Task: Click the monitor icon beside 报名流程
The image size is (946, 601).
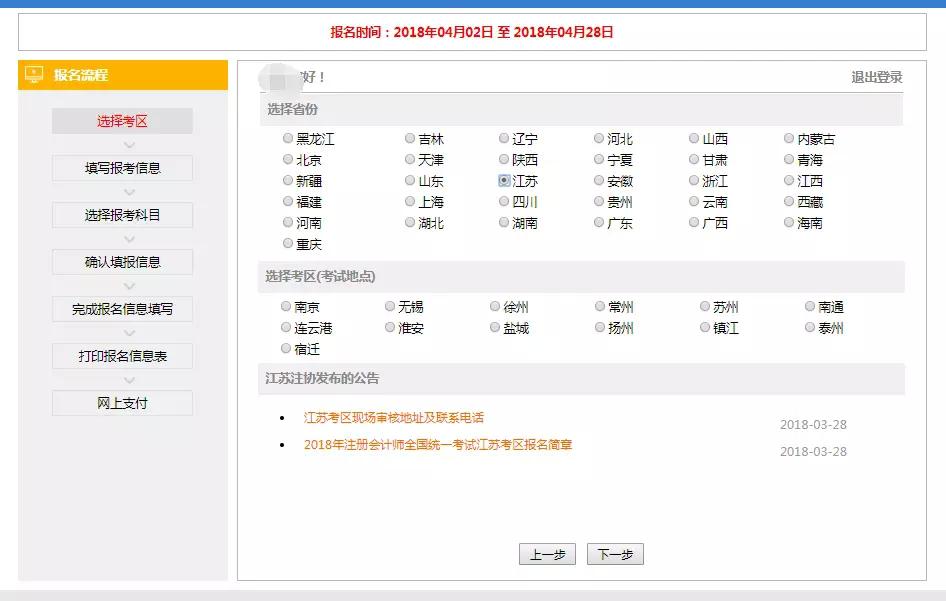Action: (x=35, y=74)
